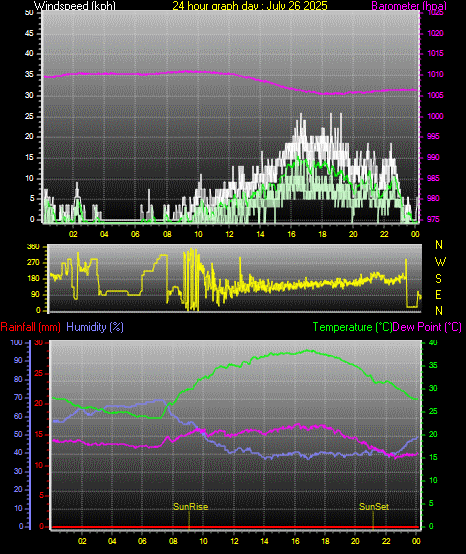This screenshot has width=466, height=554.
Task: Select the Humidity (%) legend label
Action: coord(95,327)
